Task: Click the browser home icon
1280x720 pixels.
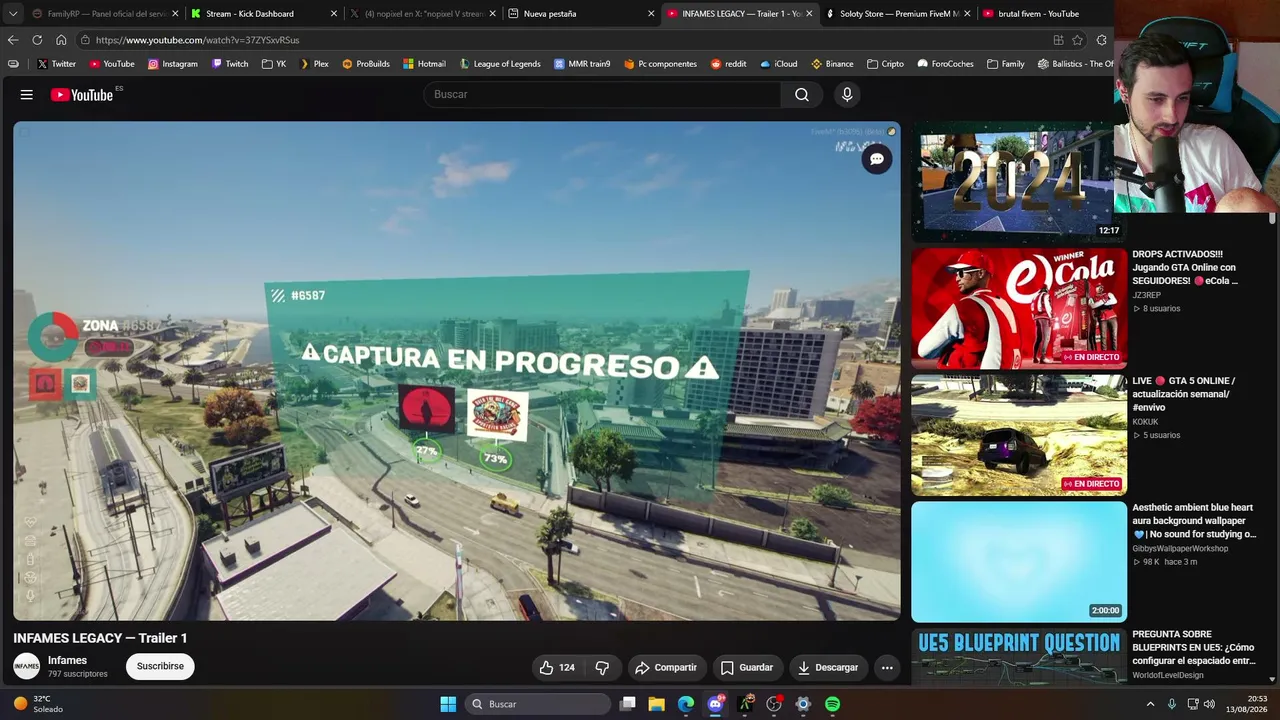Action: 61,40
